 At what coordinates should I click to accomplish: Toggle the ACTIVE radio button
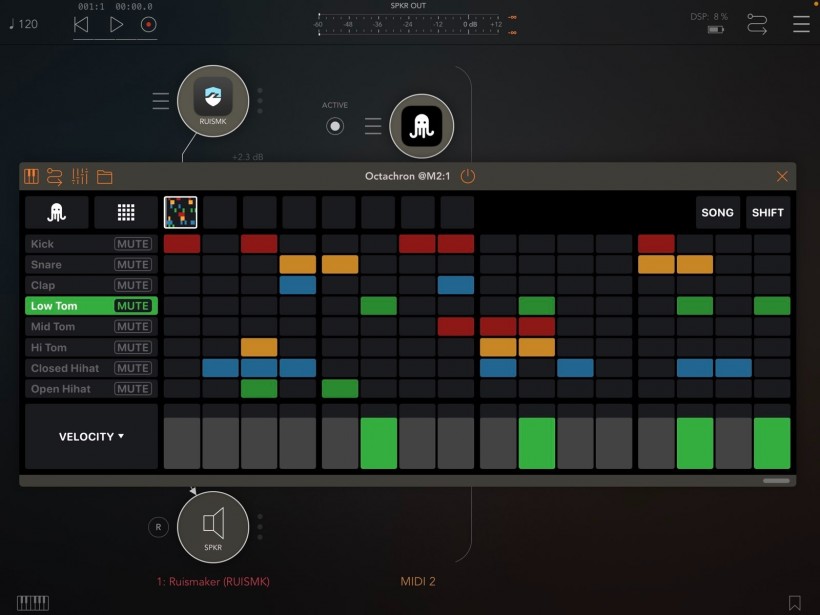click(335, 126)
